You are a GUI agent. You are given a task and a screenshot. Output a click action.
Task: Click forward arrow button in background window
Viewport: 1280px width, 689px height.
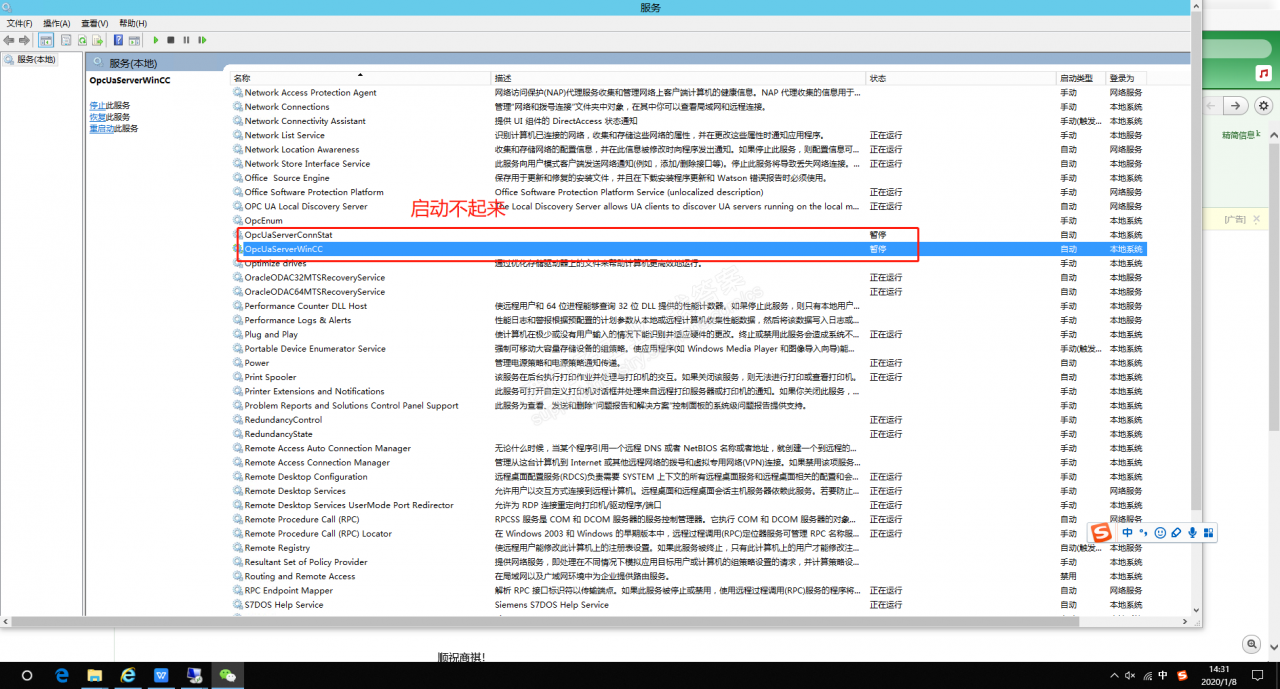(1237, 106)
